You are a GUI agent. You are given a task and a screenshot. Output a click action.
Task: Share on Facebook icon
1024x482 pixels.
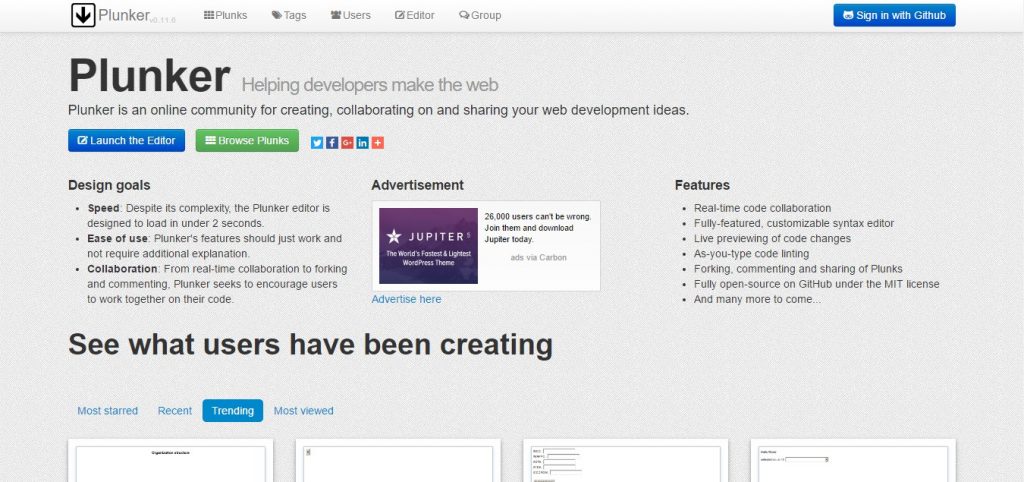(x=332, y=142)
